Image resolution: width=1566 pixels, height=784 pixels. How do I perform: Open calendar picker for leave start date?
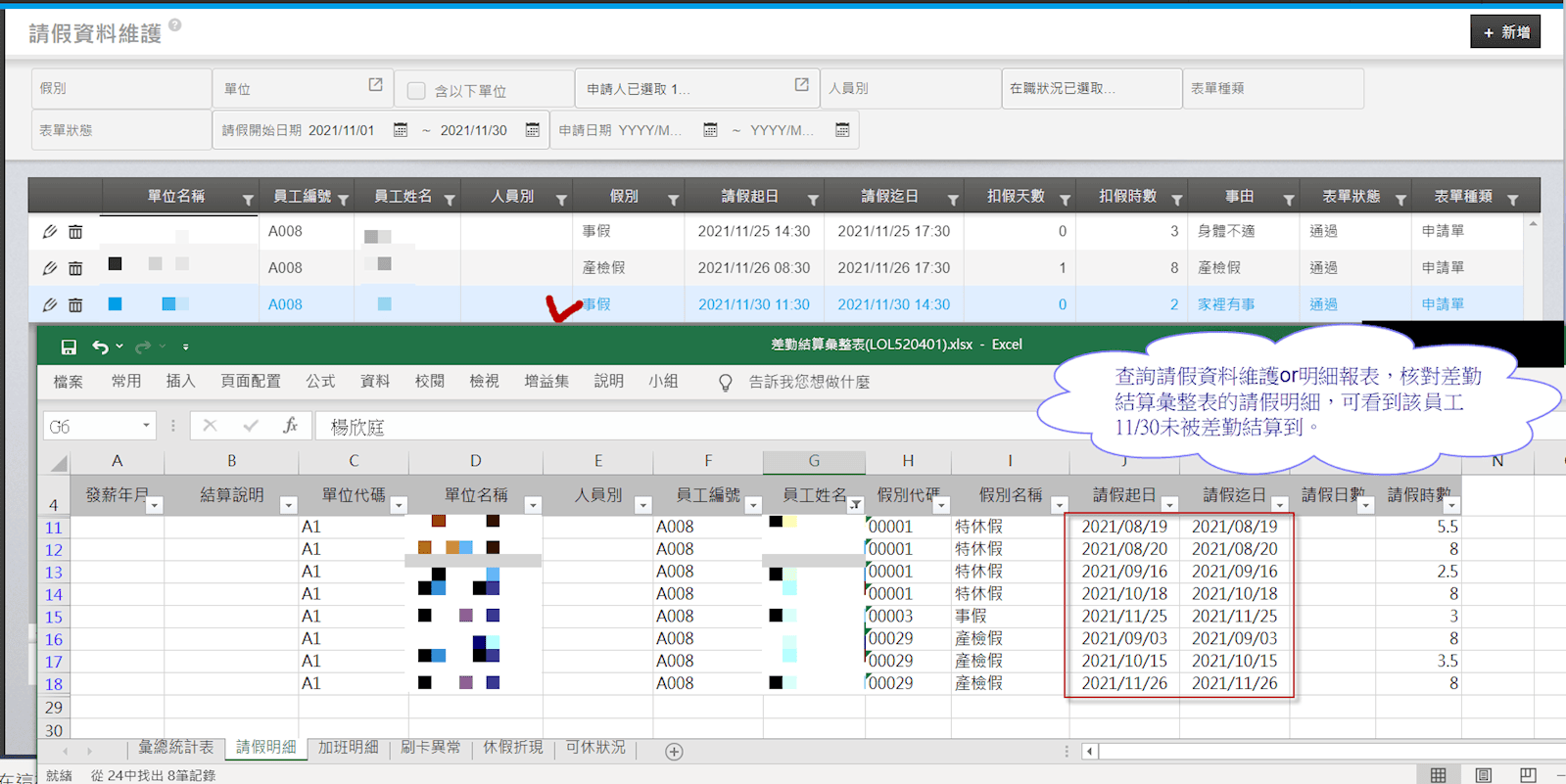point(401,130)
